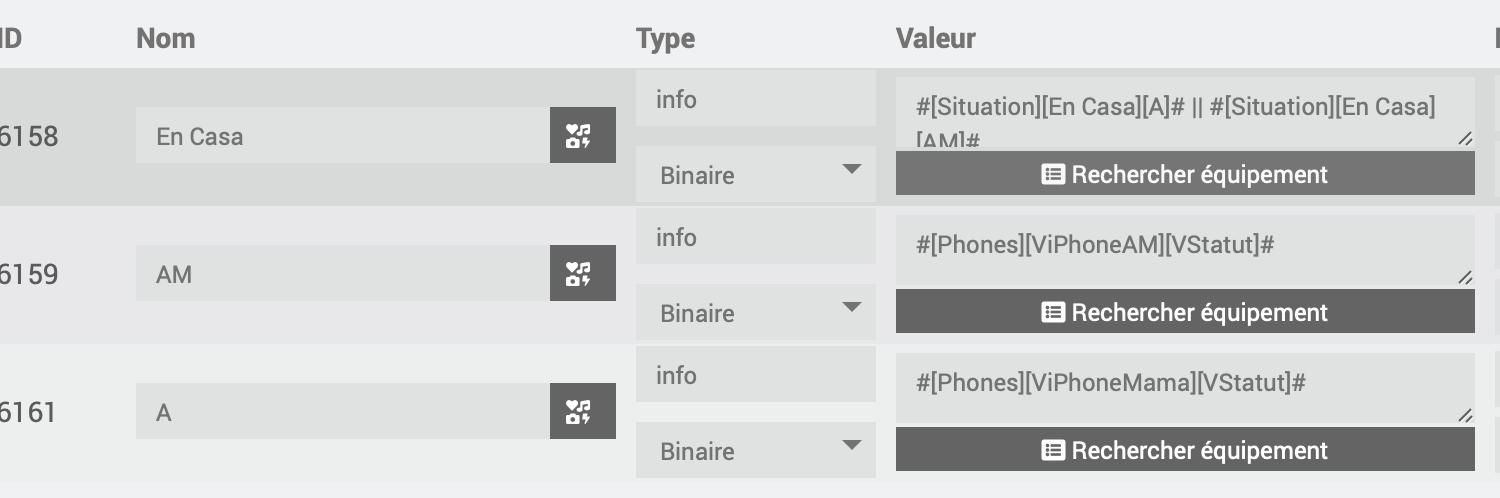
Task: Click the icon picker button for En Casa
Action: point(582,135)
